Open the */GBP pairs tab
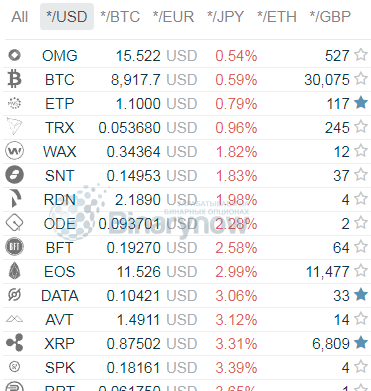Screen dimensions: 371x391 pyautogui.click(x=330, y=17)
